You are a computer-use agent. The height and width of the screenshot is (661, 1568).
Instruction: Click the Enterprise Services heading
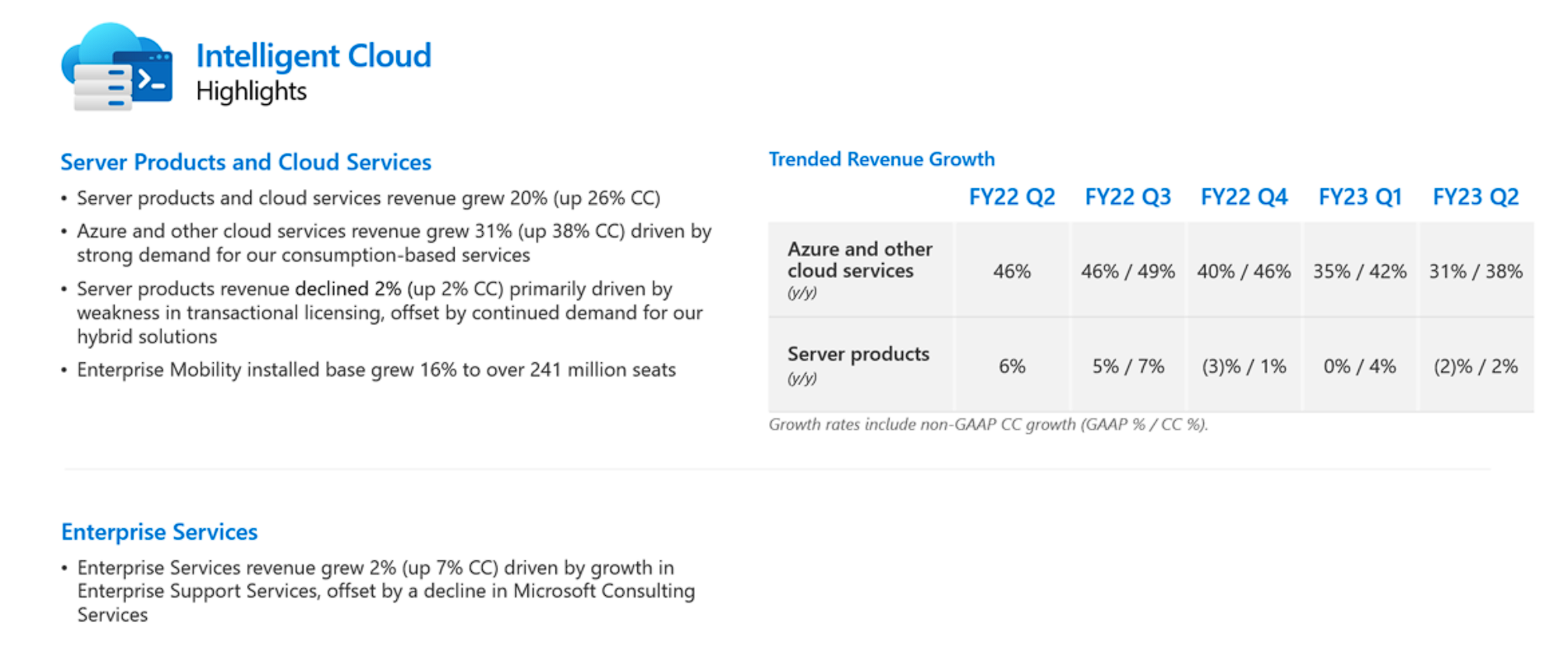coord(159,532)
